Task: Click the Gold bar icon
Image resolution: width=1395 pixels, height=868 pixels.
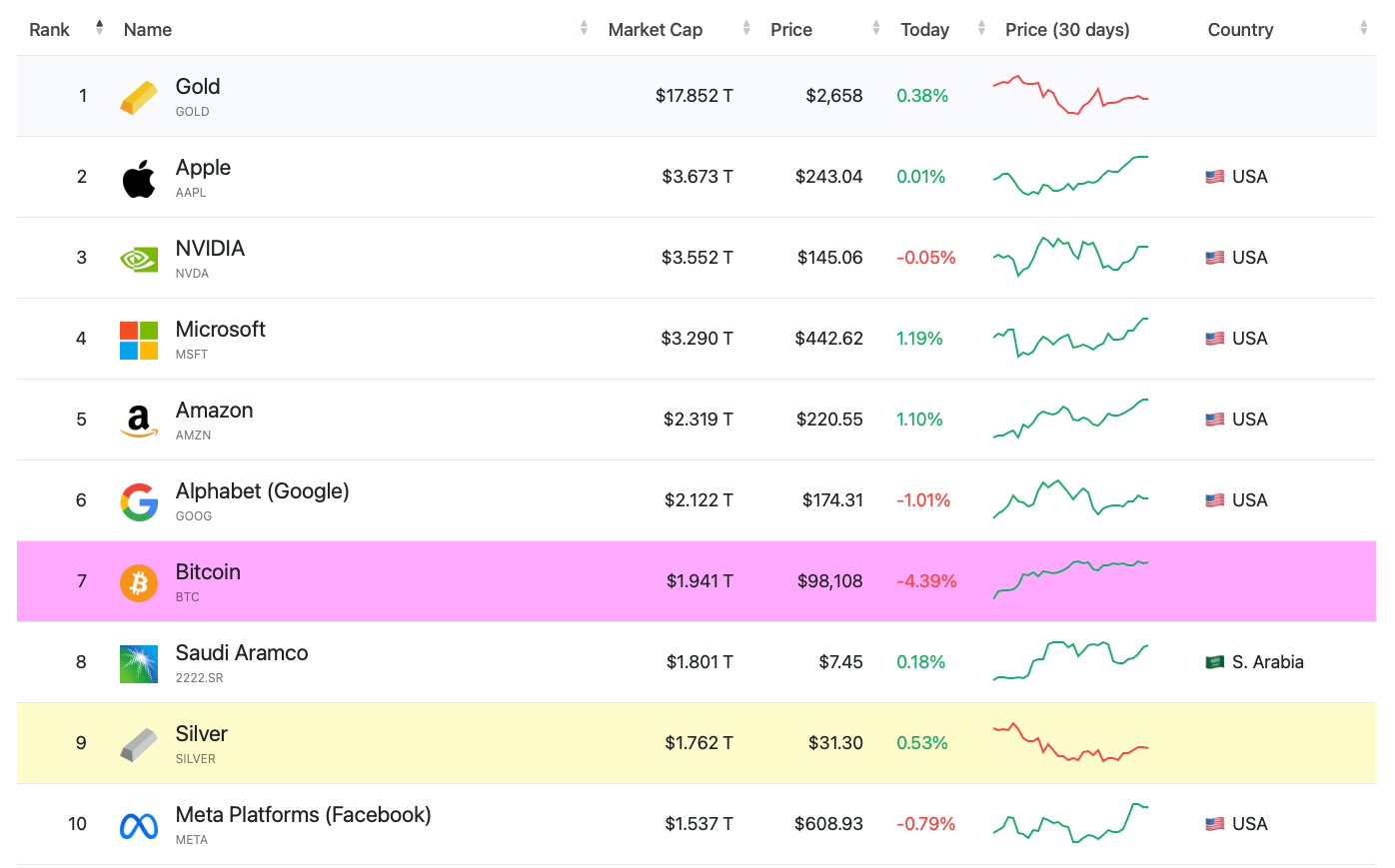Action: click(139, 98)
